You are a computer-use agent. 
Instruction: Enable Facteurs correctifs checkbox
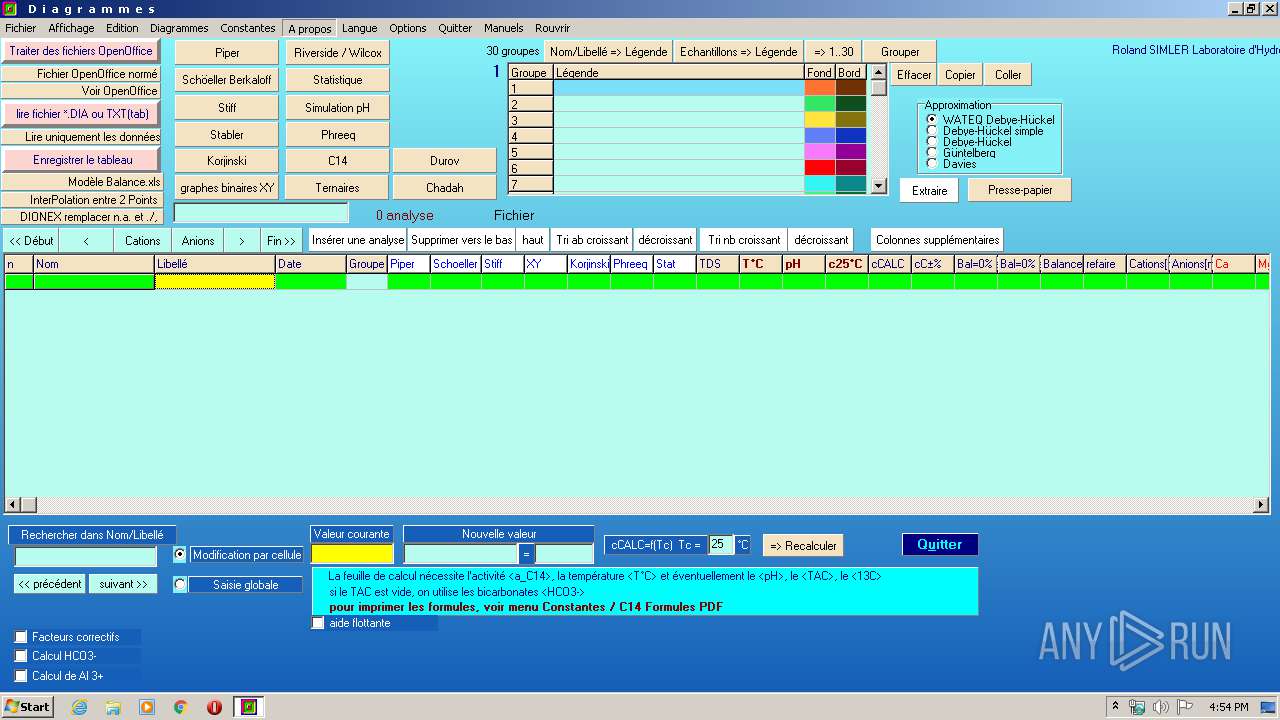(x=21, y=637)
